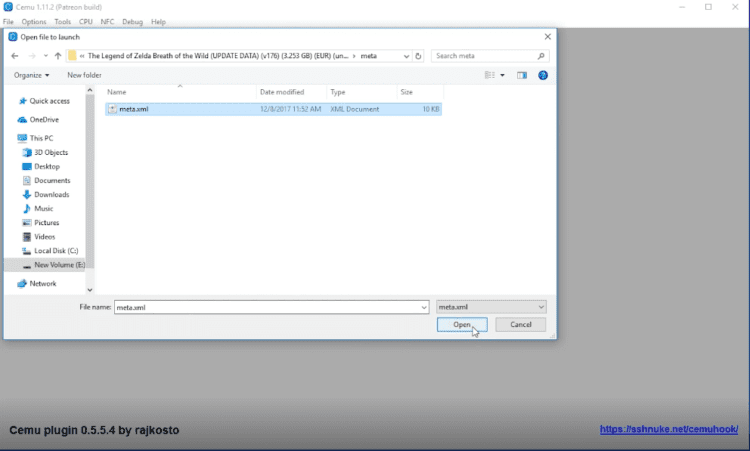Click the 3D Objects folder icon
The image size is (750, 451).
(x=27, y=152)
